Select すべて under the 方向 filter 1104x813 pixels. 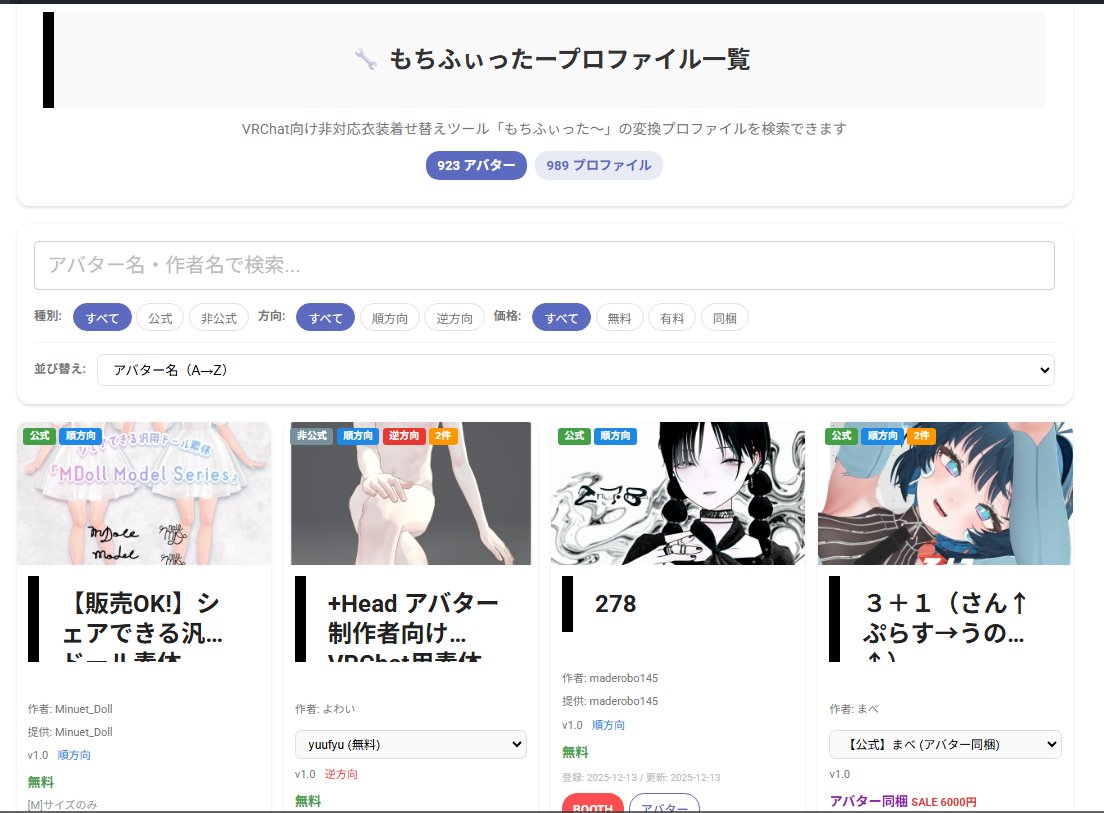(325, 317)
